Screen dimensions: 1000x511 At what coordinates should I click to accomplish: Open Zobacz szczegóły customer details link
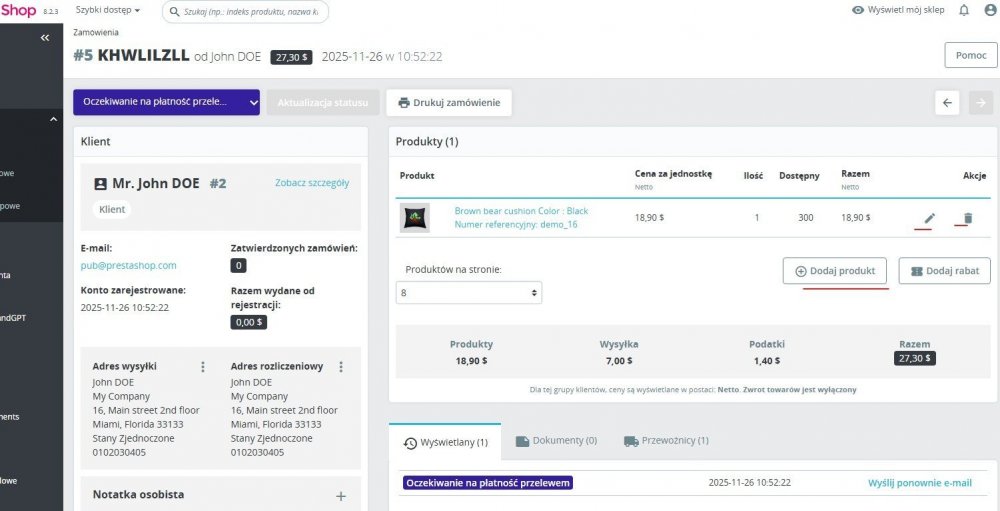(x=312, y=183)
